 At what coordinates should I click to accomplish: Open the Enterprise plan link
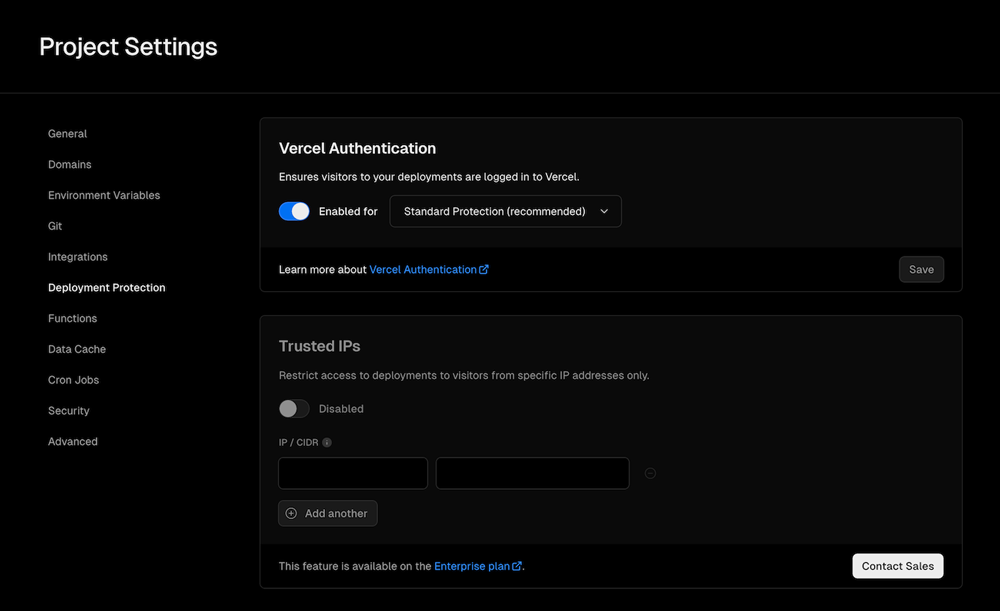click(478, 566)
